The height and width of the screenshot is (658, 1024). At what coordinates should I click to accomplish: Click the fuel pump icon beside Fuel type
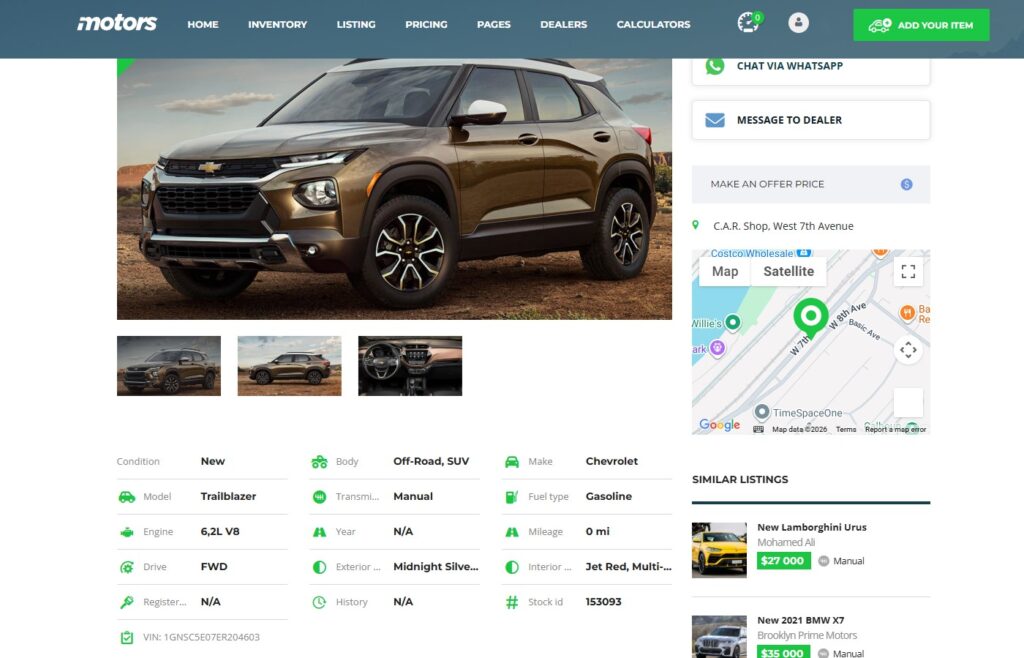click(x=510, y=496)
